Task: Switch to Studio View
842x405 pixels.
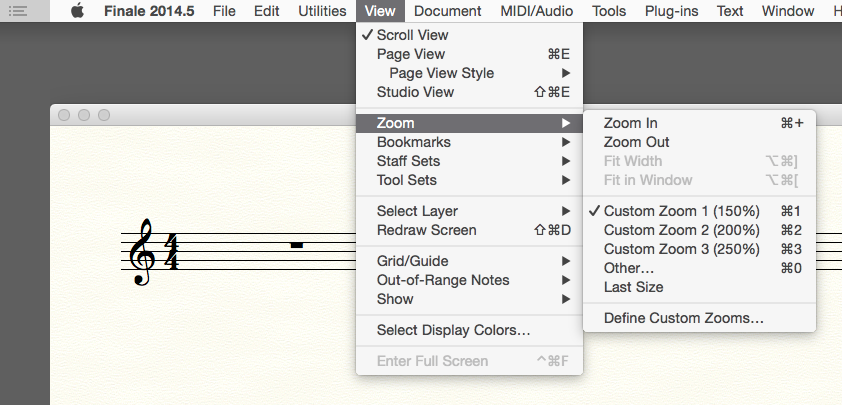Action: point(415,92)
